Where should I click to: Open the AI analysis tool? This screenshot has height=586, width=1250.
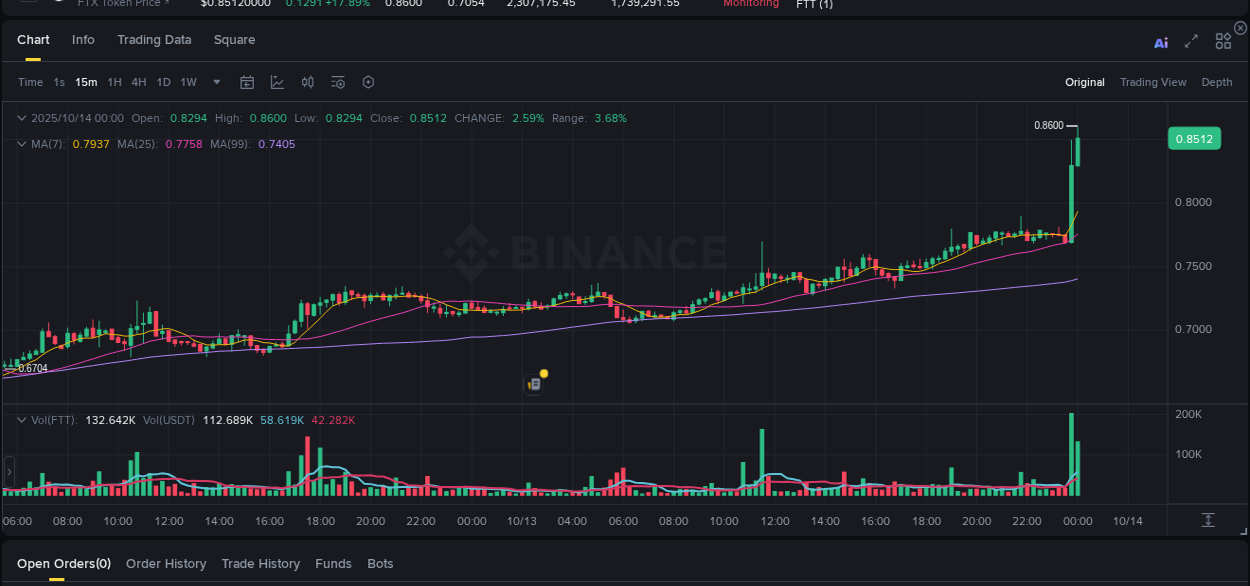(x=1161, y=42)
